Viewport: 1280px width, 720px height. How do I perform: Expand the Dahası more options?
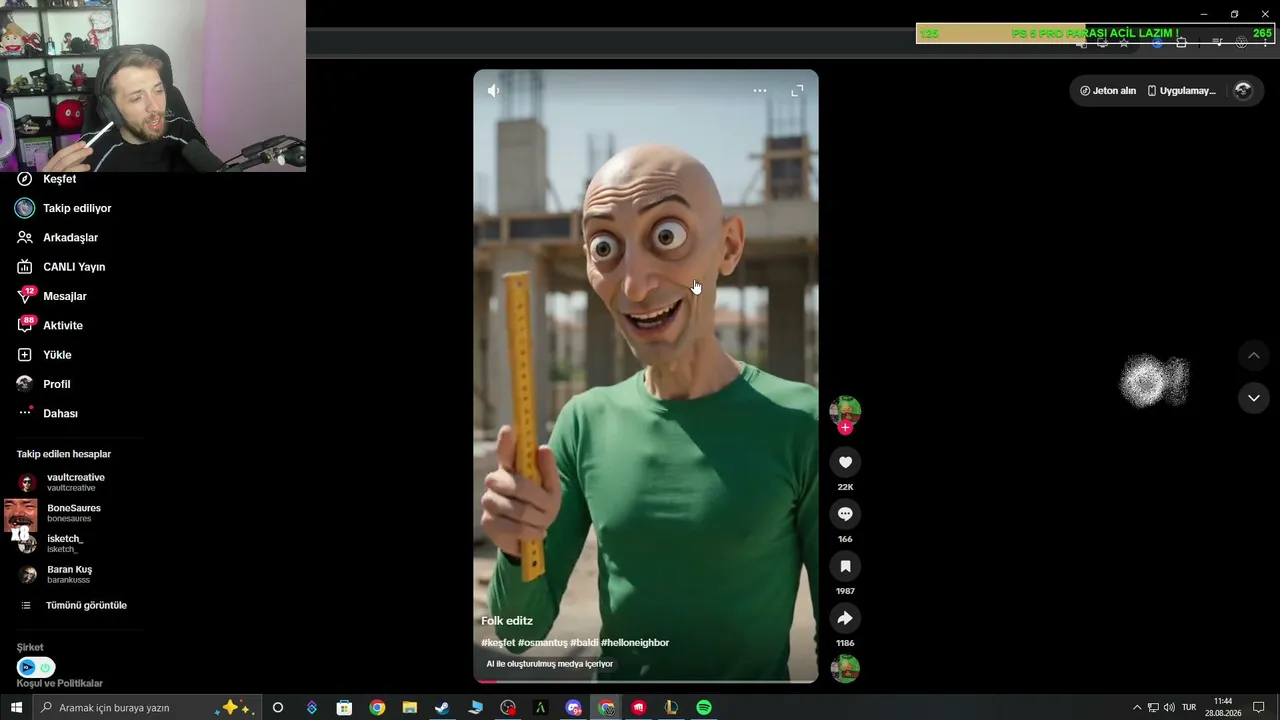click(x=48, y=413)
